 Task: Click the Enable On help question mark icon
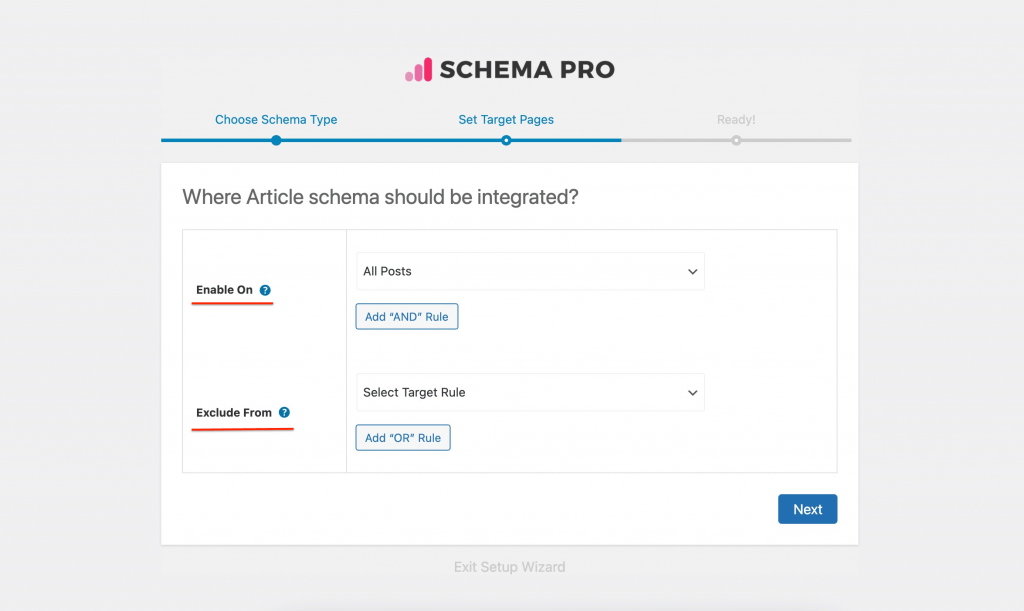click(263, 290)
